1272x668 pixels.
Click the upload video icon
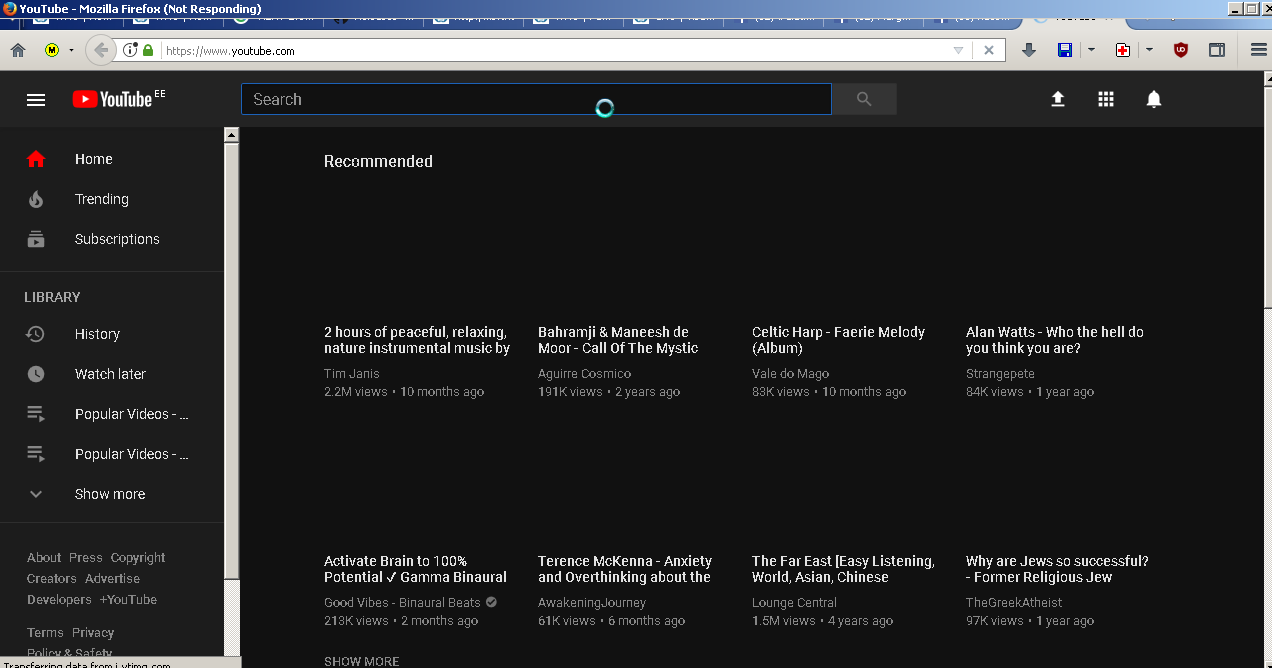pyautogui.click(x=1057, y=99)
